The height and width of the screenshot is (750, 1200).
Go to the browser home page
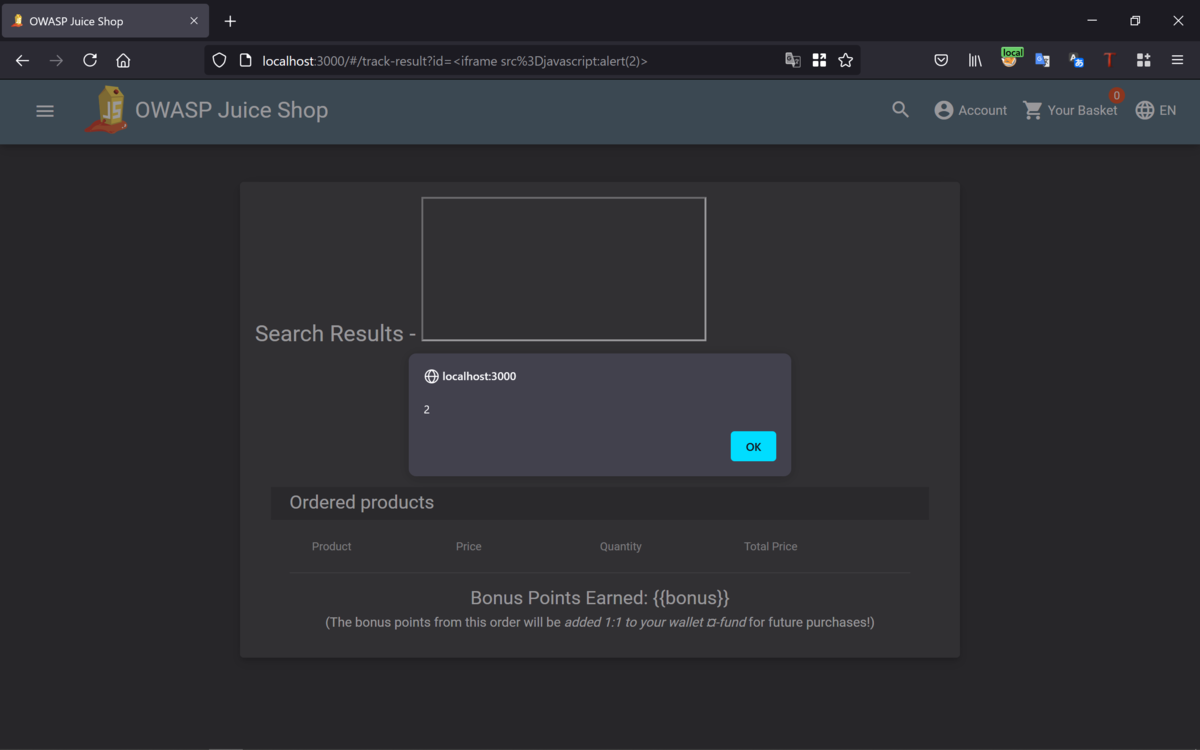coord(123,60)
